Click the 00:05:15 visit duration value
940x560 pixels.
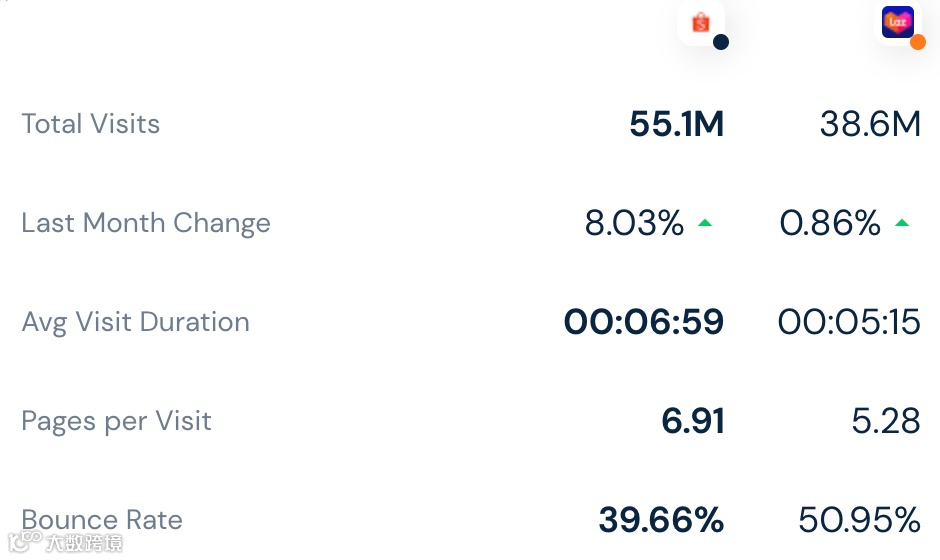pyautogui.click(x=849, y=322)
